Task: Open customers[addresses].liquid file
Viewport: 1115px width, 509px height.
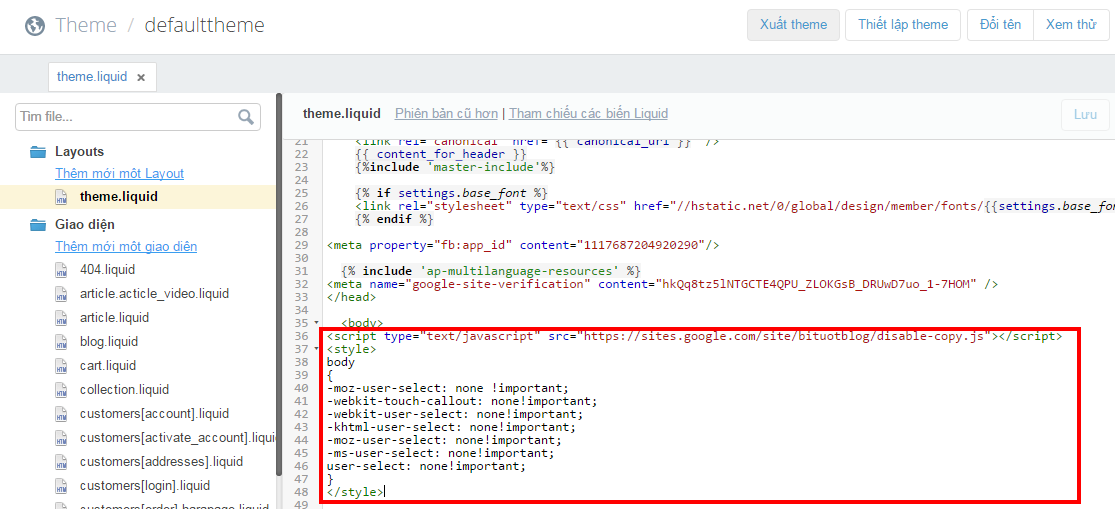Action: pyautogui.click(x=161, y=462)
